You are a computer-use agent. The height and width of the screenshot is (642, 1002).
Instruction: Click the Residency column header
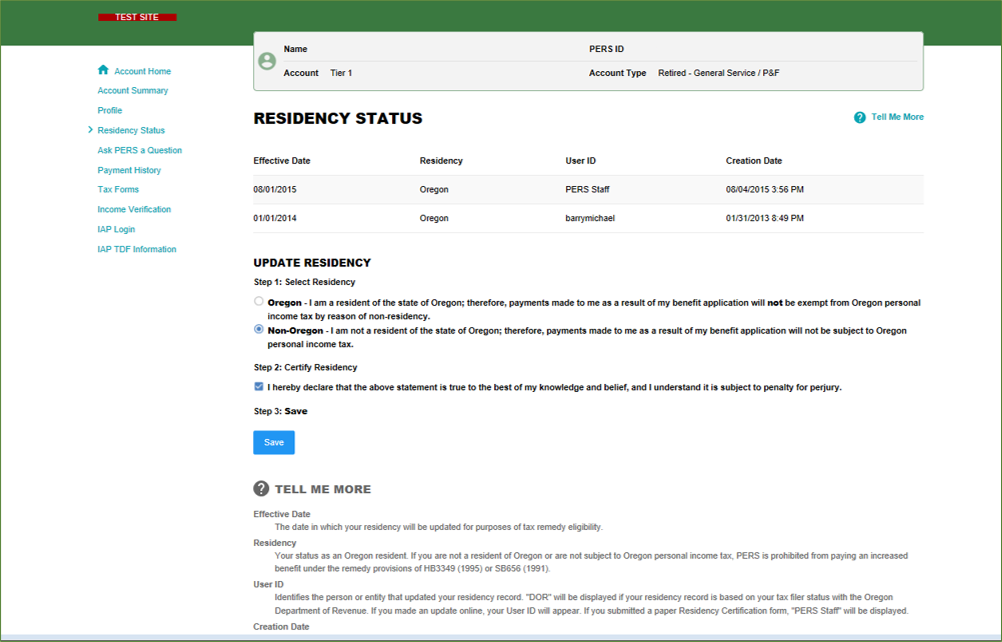pos(441,161)
